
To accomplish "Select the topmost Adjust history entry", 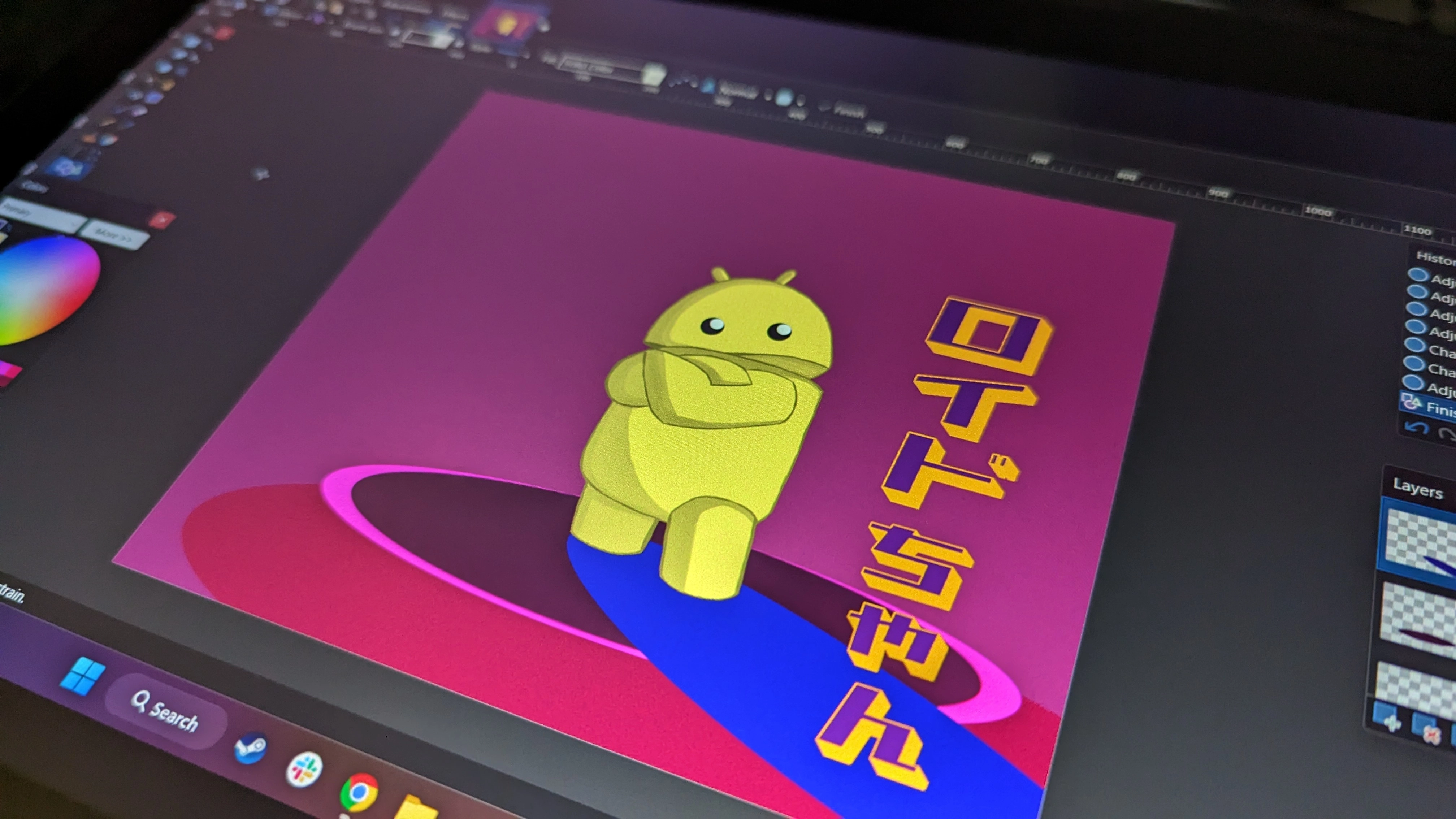I will (x=1436, y=278).
